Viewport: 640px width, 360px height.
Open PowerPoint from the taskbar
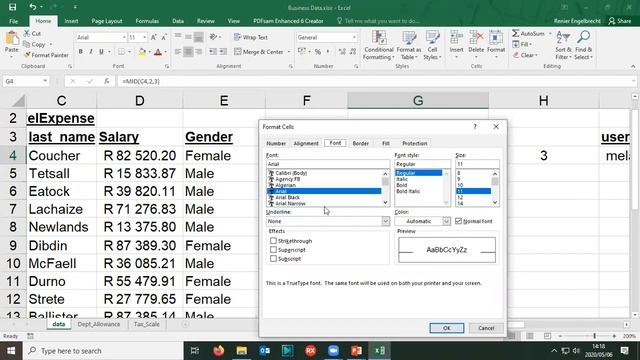(x=356, y=350)
